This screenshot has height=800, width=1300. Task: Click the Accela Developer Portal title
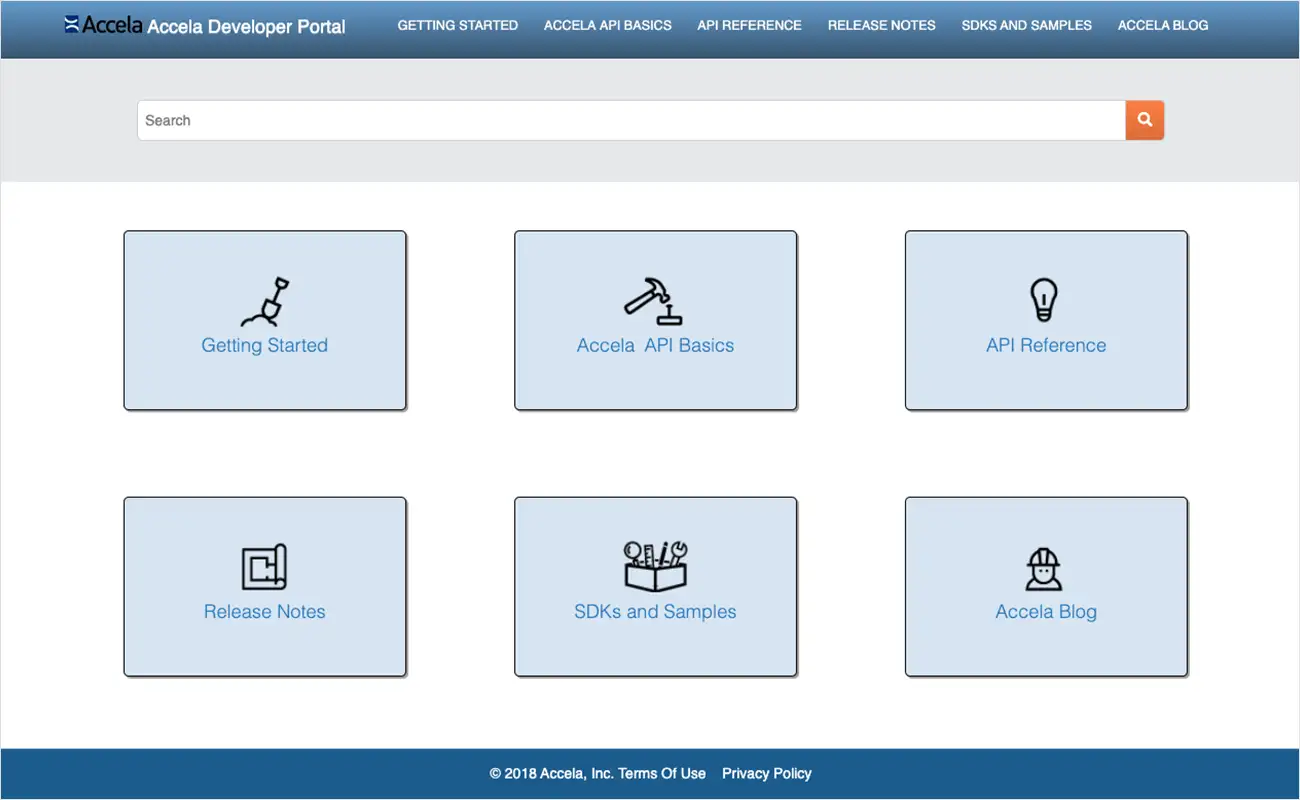(x=246, y=27)
